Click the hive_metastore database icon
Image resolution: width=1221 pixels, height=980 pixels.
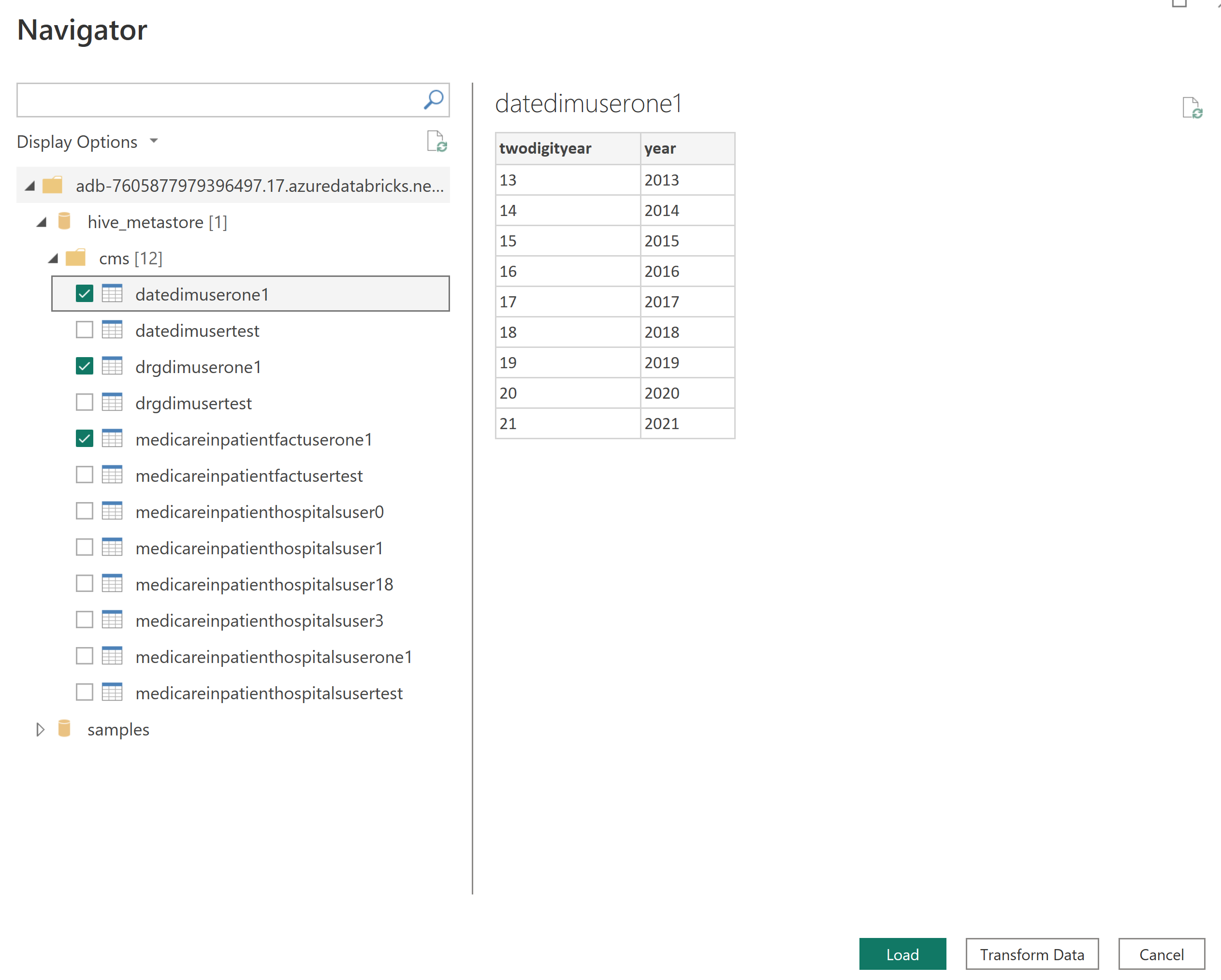[x=65, y=222]
